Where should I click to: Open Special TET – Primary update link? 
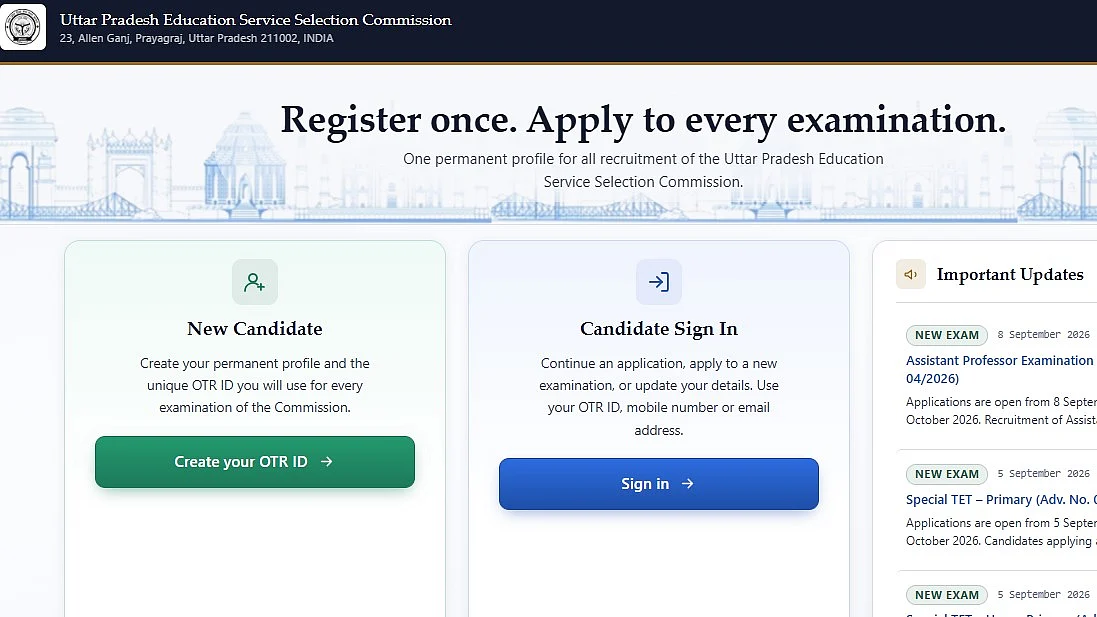[1001, 499]
